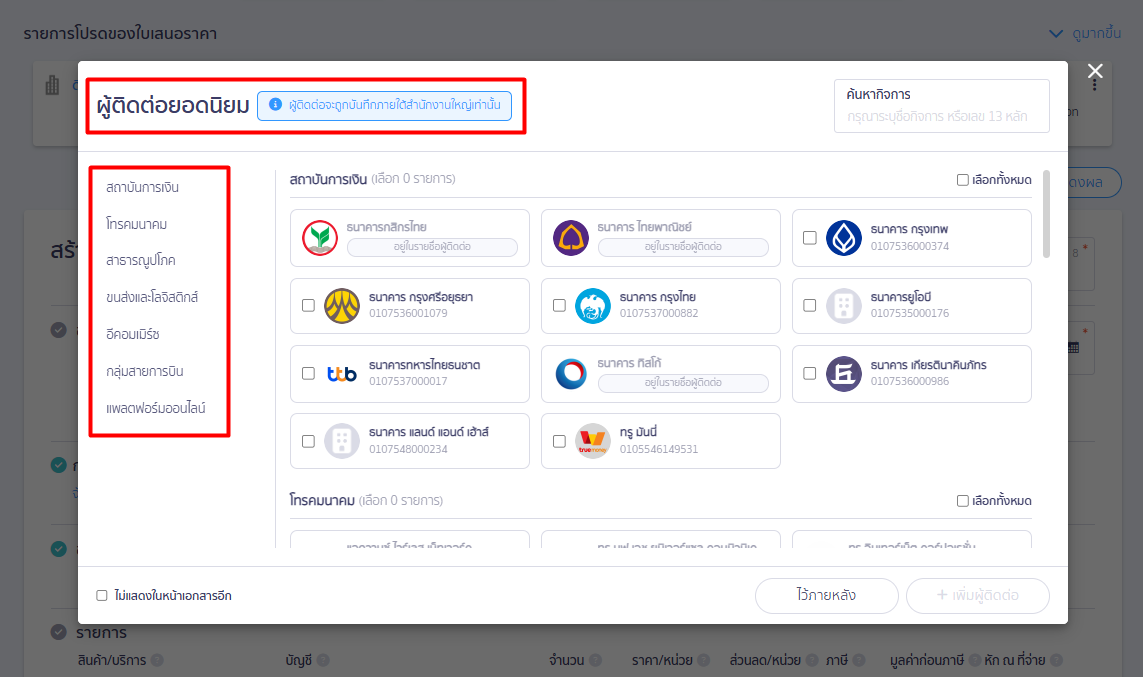This screenshot has height=677, width=1143.
Task: Click the Krungthai Bank bird logo
Action: [593, 306]
